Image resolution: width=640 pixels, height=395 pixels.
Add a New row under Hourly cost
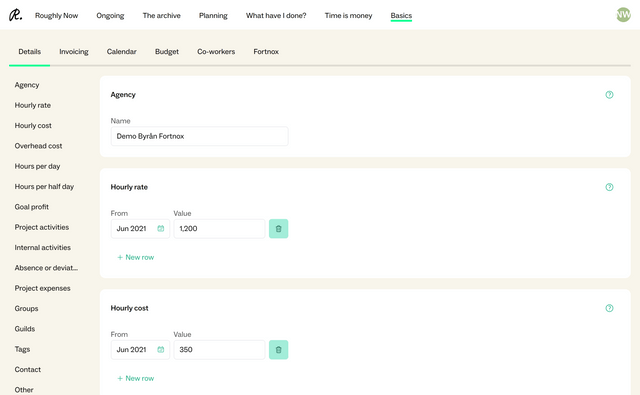click(136, 379)
